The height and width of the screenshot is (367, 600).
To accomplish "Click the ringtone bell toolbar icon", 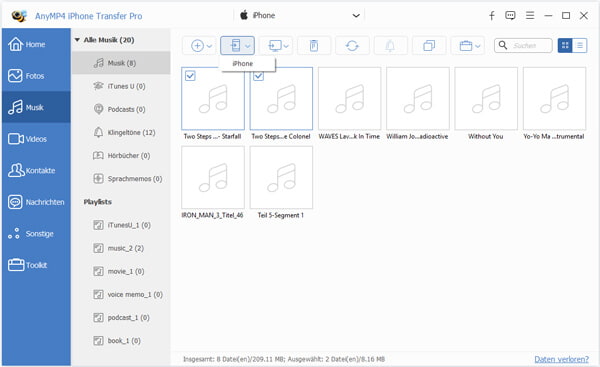I will coord(390,46).
